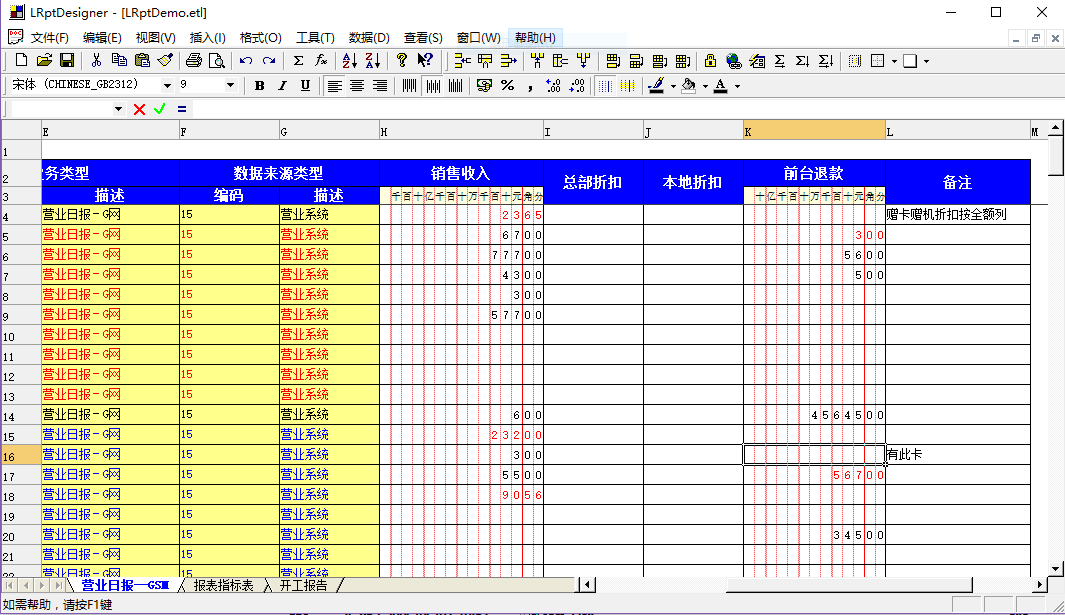1065x615 pixels.
Task: Insert a sum with the sigma icon
Action: pos(298,60)
